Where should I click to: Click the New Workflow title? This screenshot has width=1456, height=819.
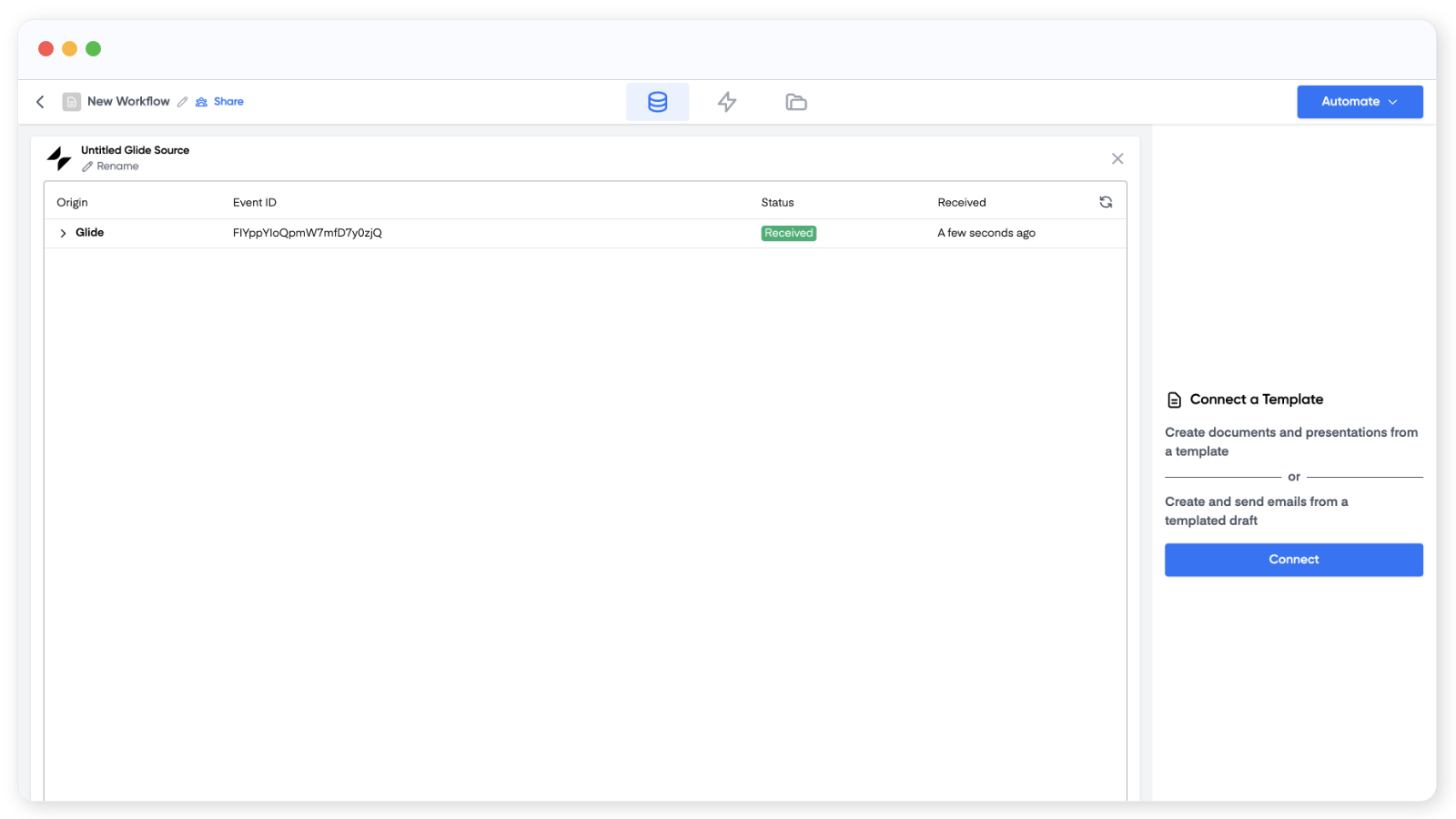(128, 102)
